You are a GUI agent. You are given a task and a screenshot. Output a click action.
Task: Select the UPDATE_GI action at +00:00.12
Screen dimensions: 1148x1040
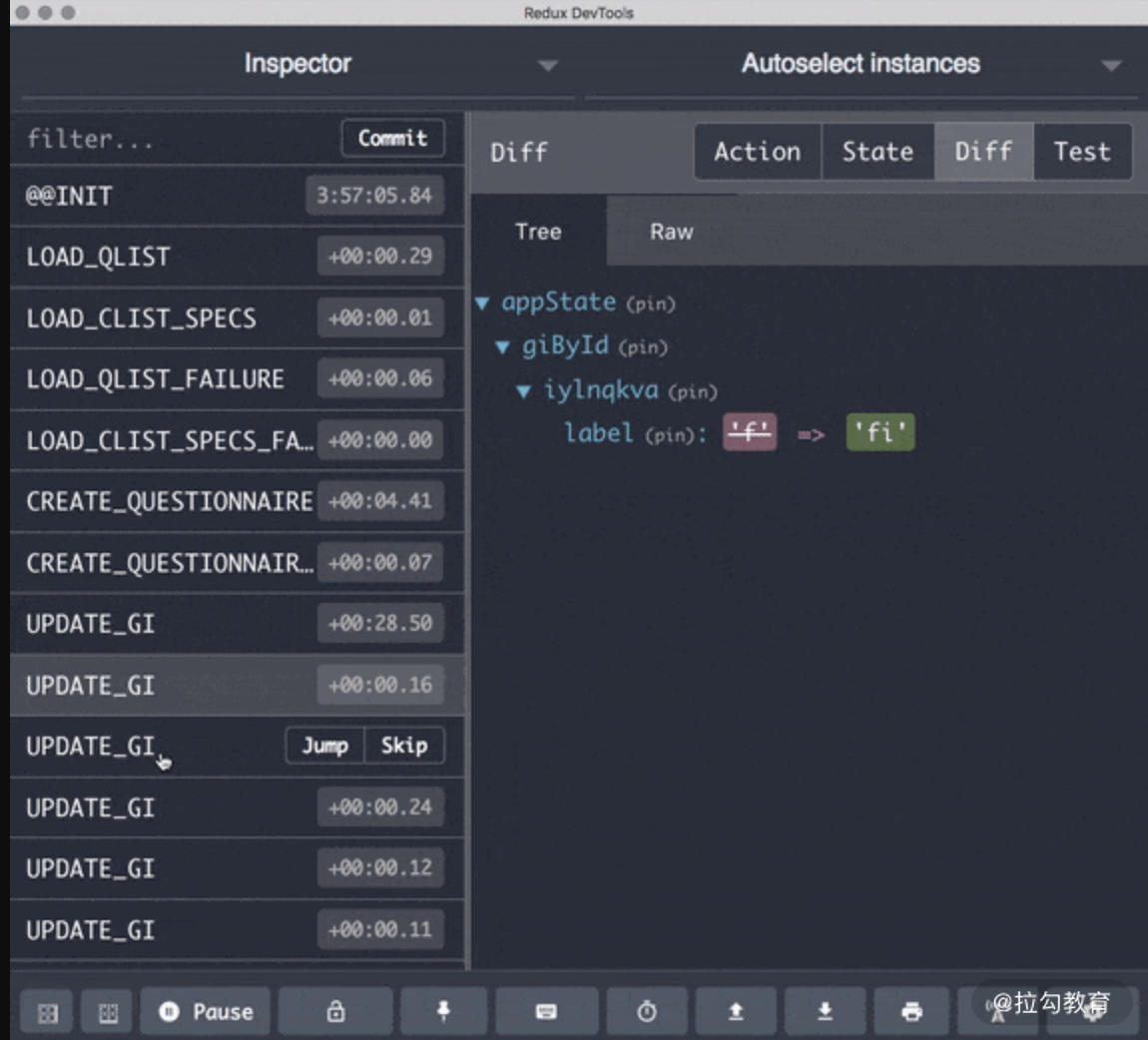point(238,868)
